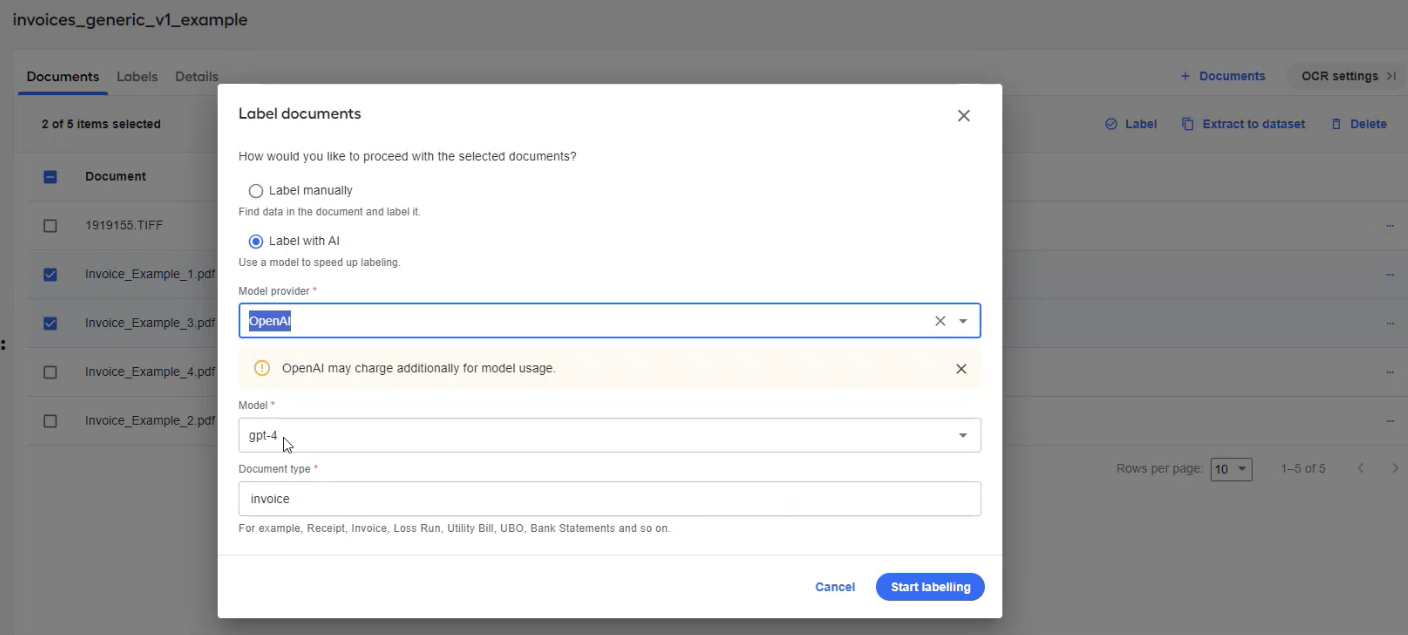Go to the previous page arrow
This screenshot has width=1408, height=635.
click(x=1361, y=468)
